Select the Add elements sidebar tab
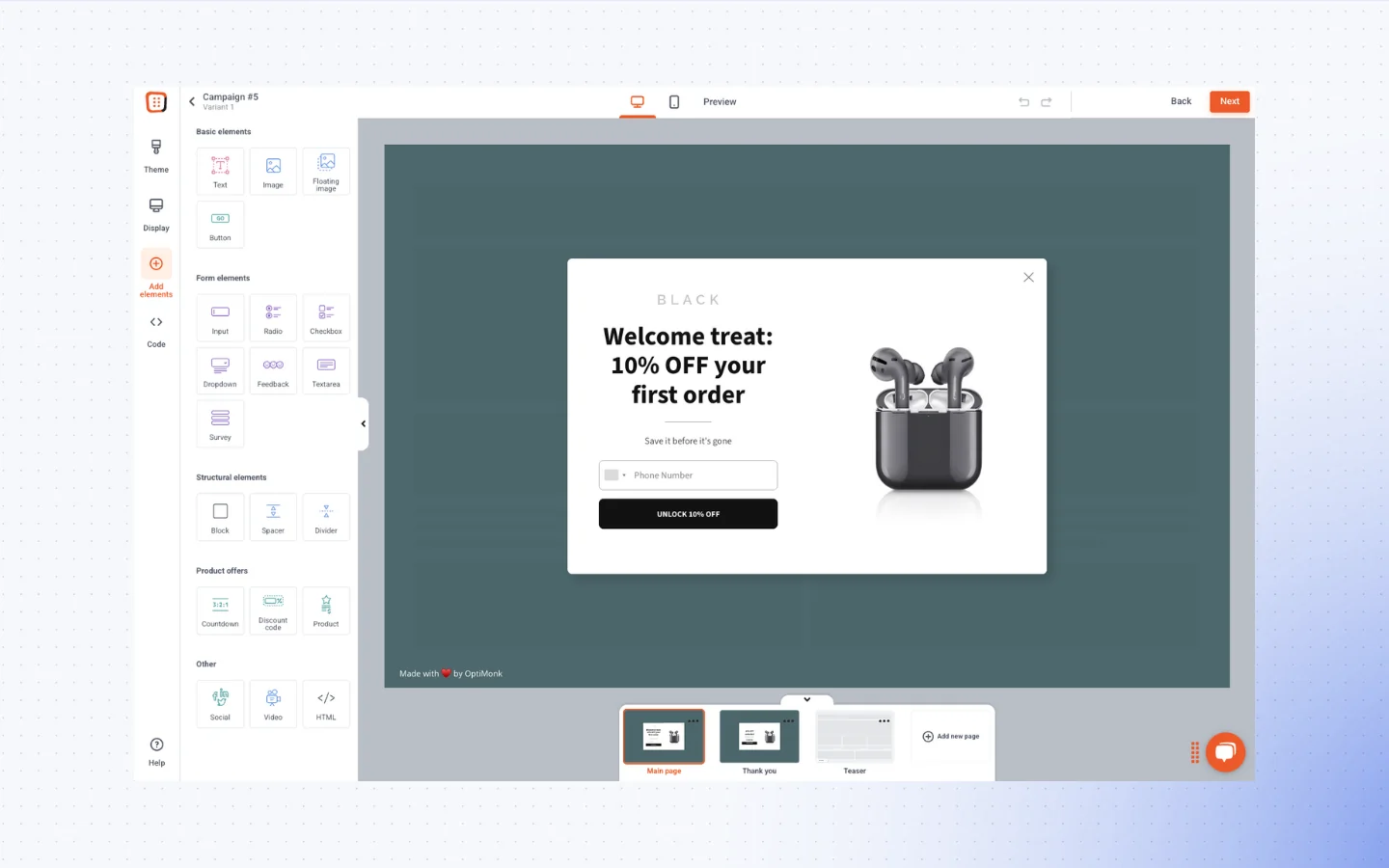Viewport: 1389px width, 868px height. coord(156,275)
